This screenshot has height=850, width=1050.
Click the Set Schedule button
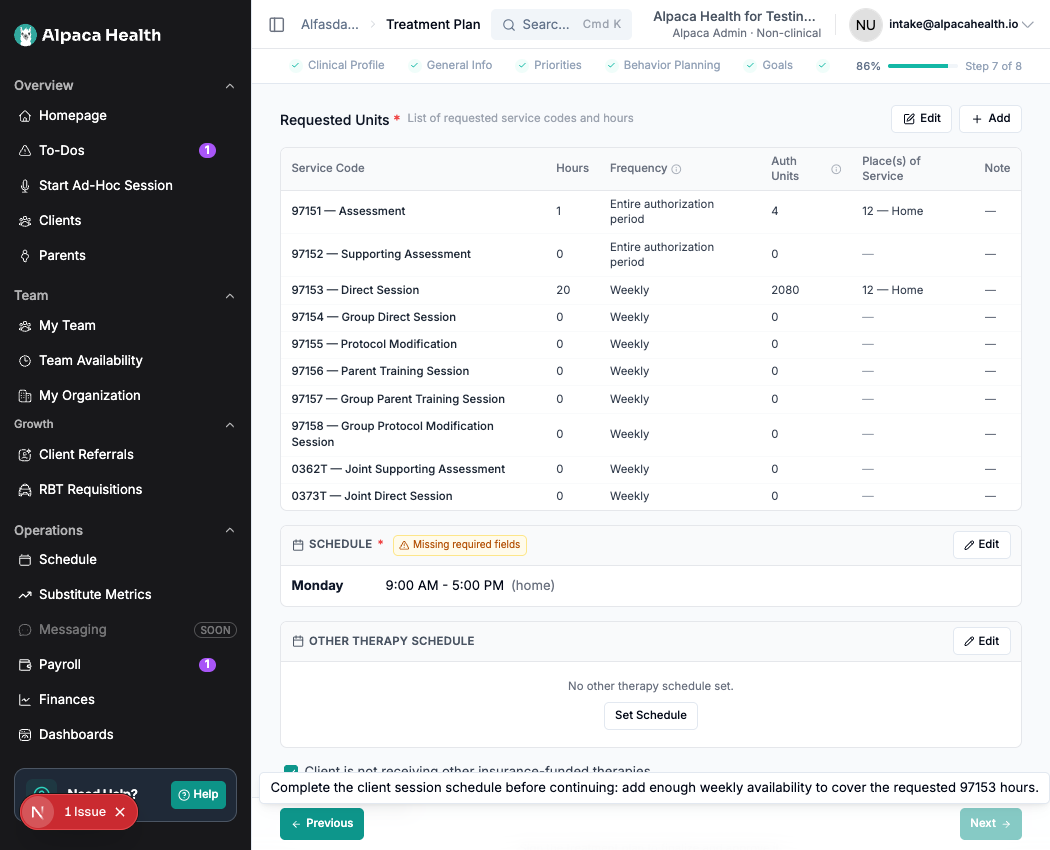pos(651,715)
